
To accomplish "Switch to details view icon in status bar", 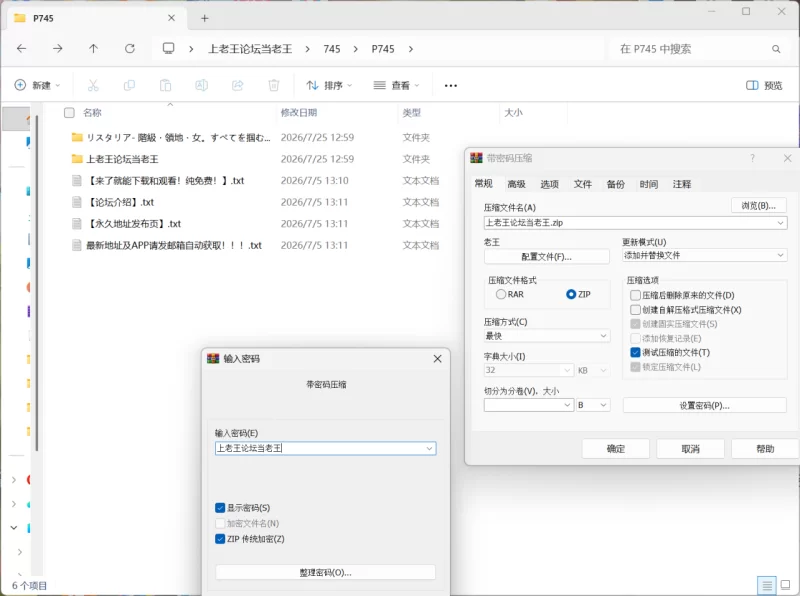I will point(766,585).
